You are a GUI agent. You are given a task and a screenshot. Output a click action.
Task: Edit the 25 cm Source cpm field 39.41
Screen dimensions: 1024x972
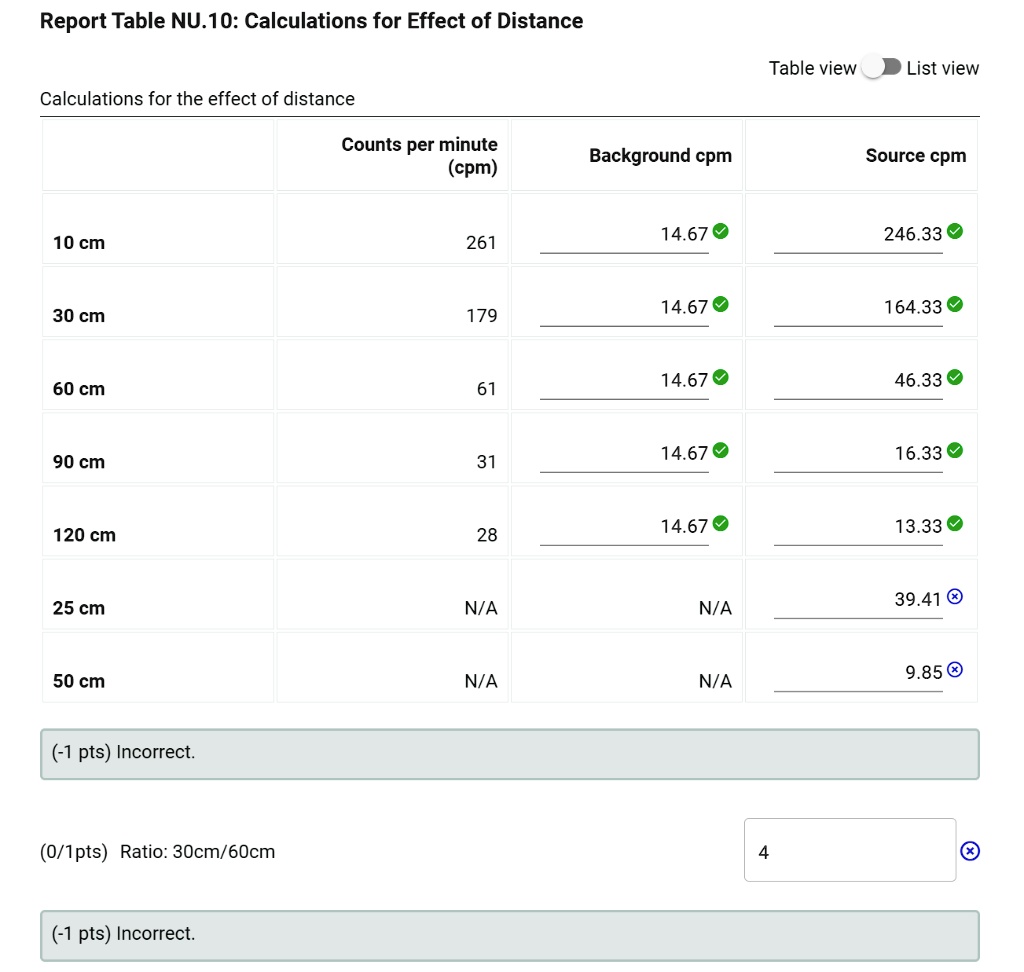[858, 602]
